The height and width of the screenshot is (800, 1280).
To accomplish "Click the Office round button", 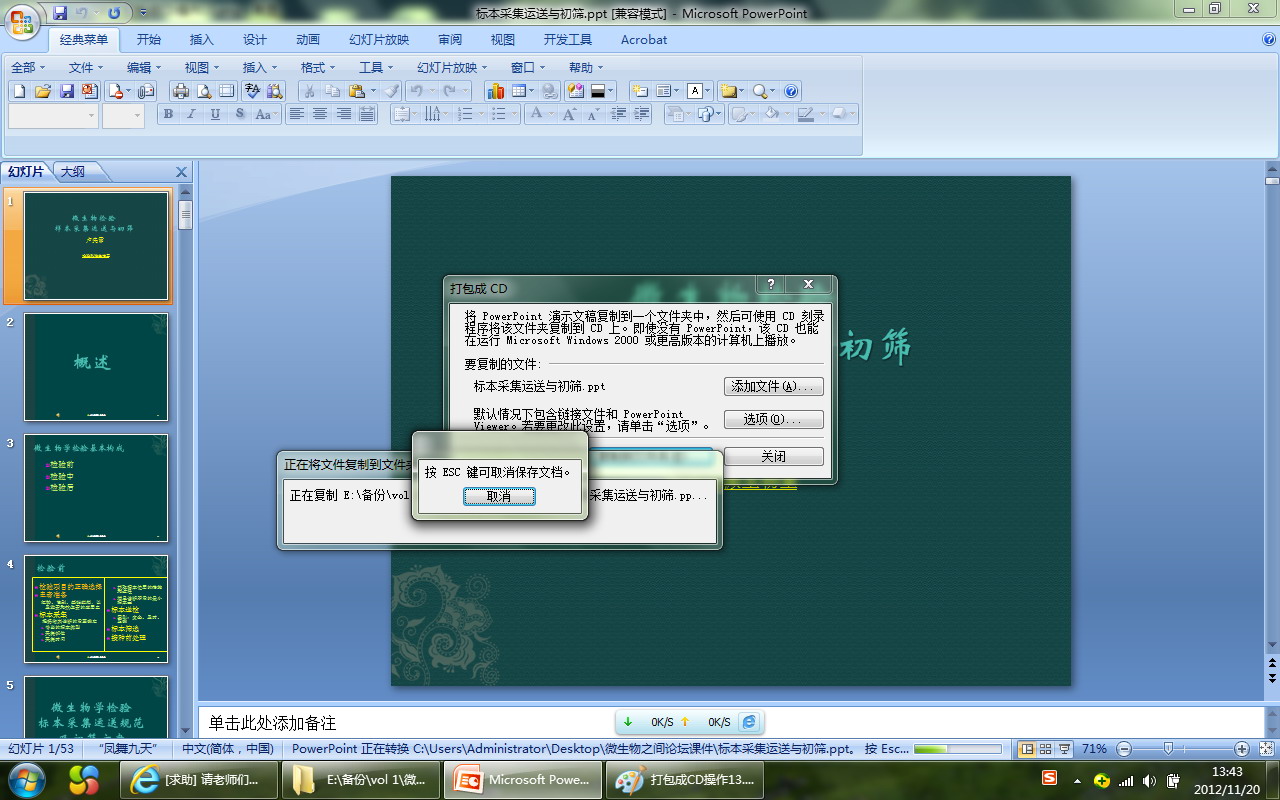I will (21, 21).
